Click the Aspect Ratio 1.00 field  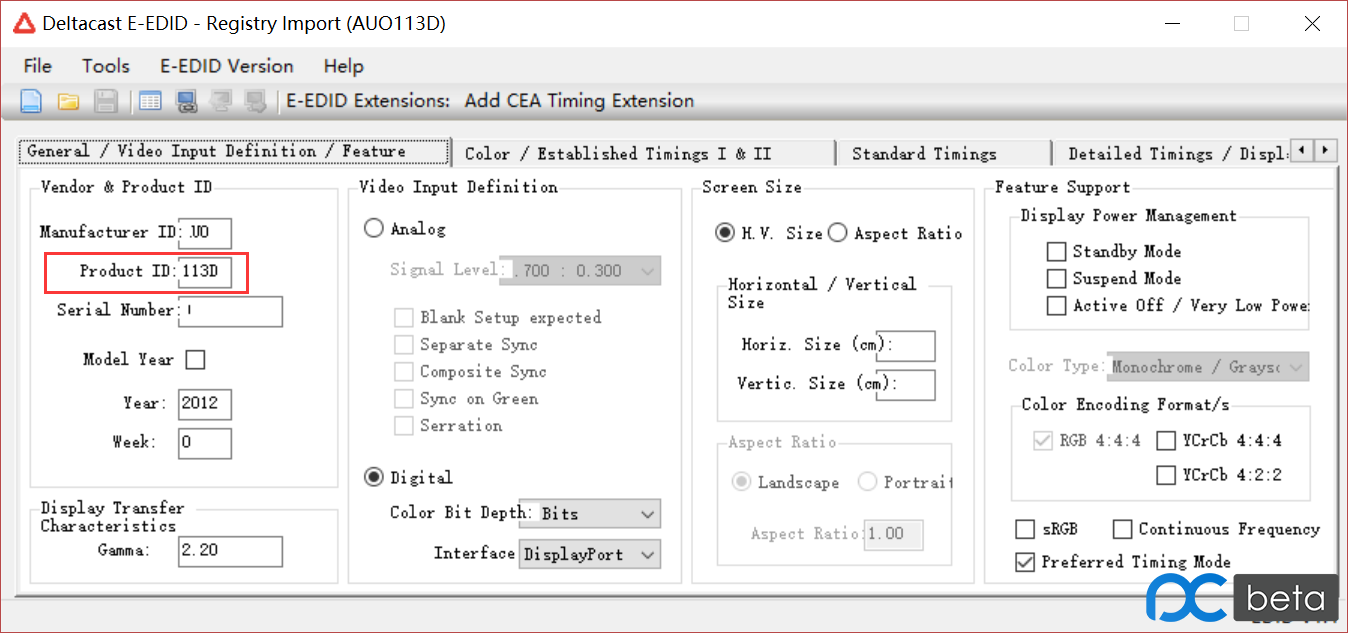(894, 534)
